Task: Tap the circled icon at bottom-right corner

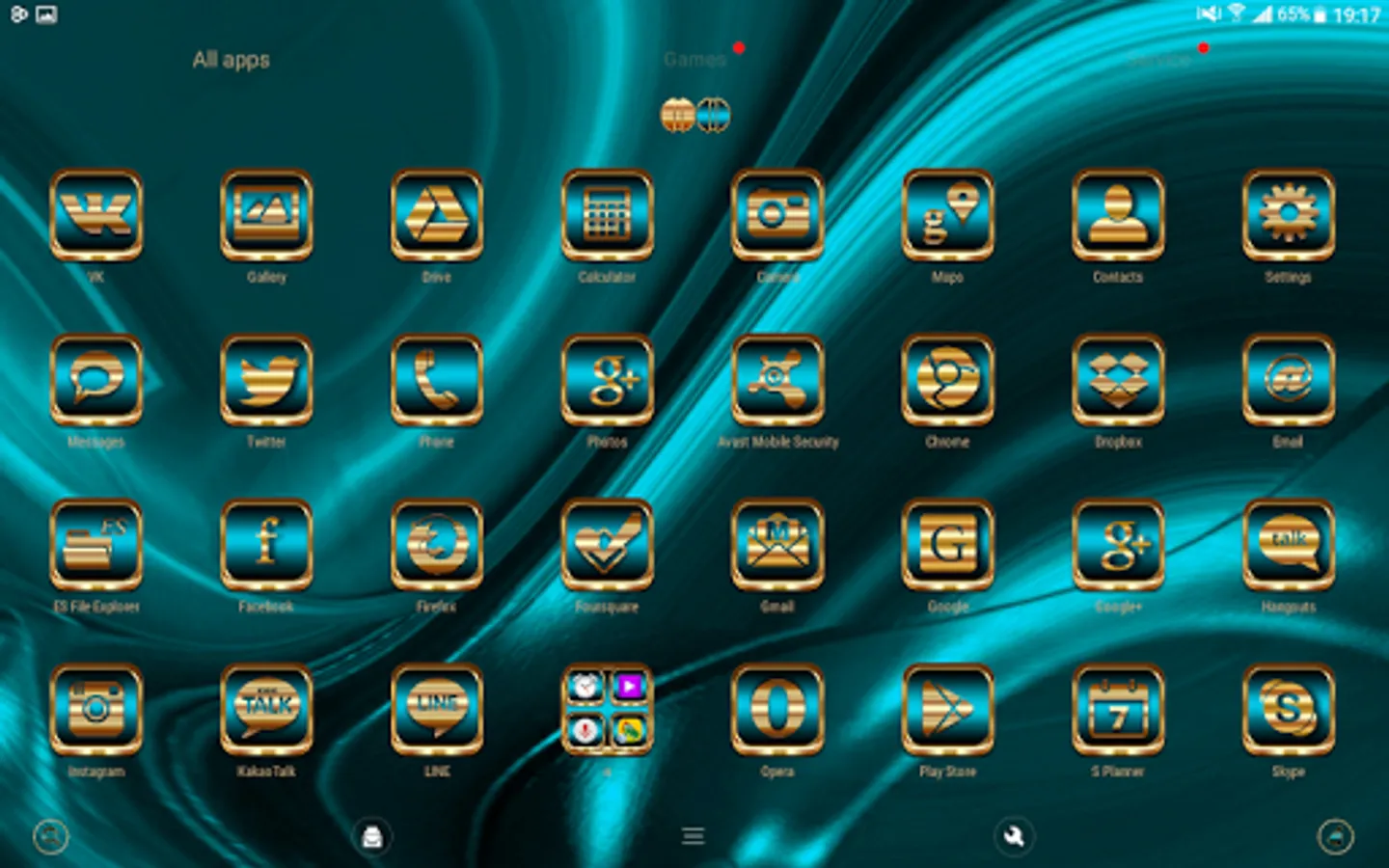Action: click(1336, 836)
